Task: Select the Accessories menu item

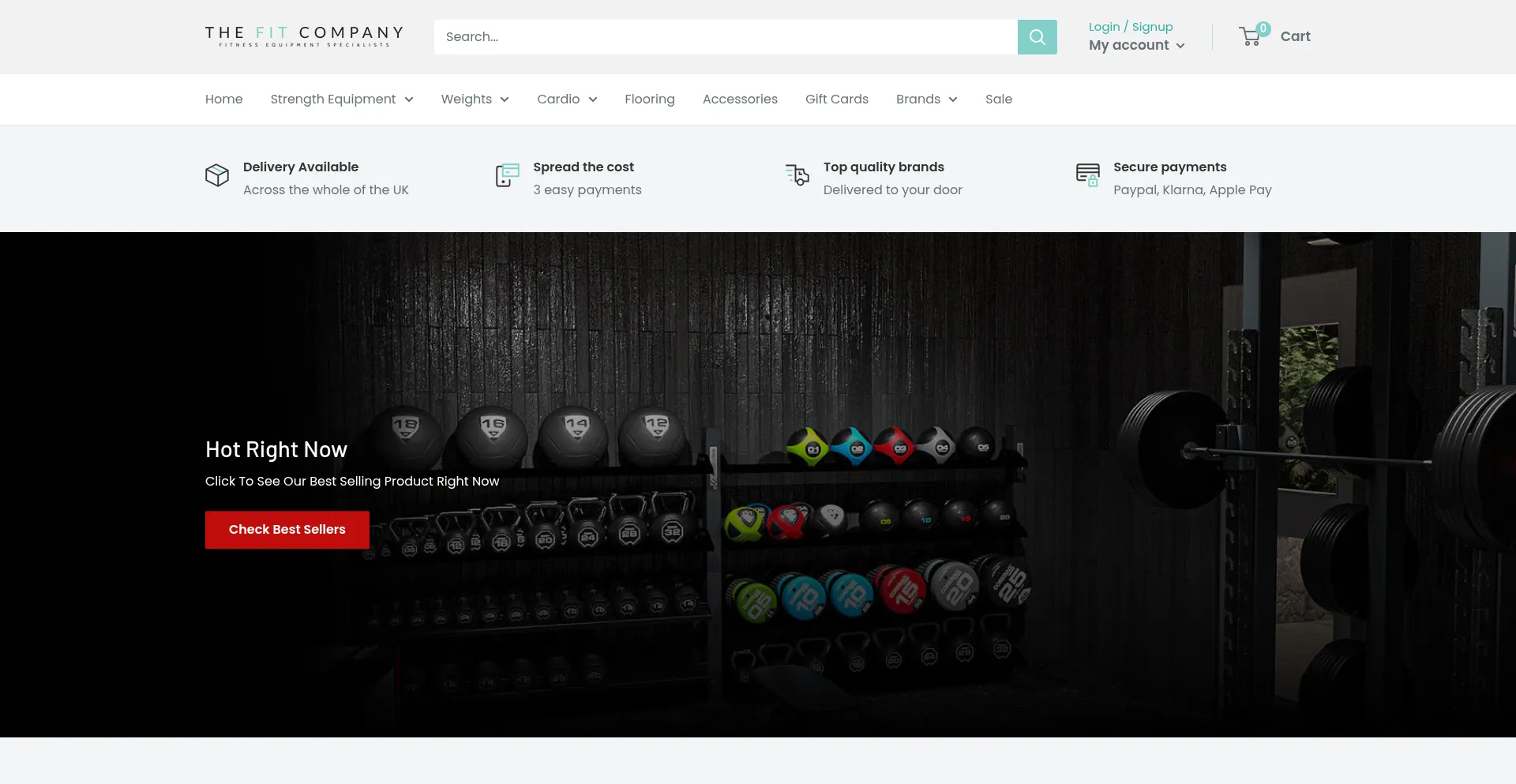Action: [740, 99]
